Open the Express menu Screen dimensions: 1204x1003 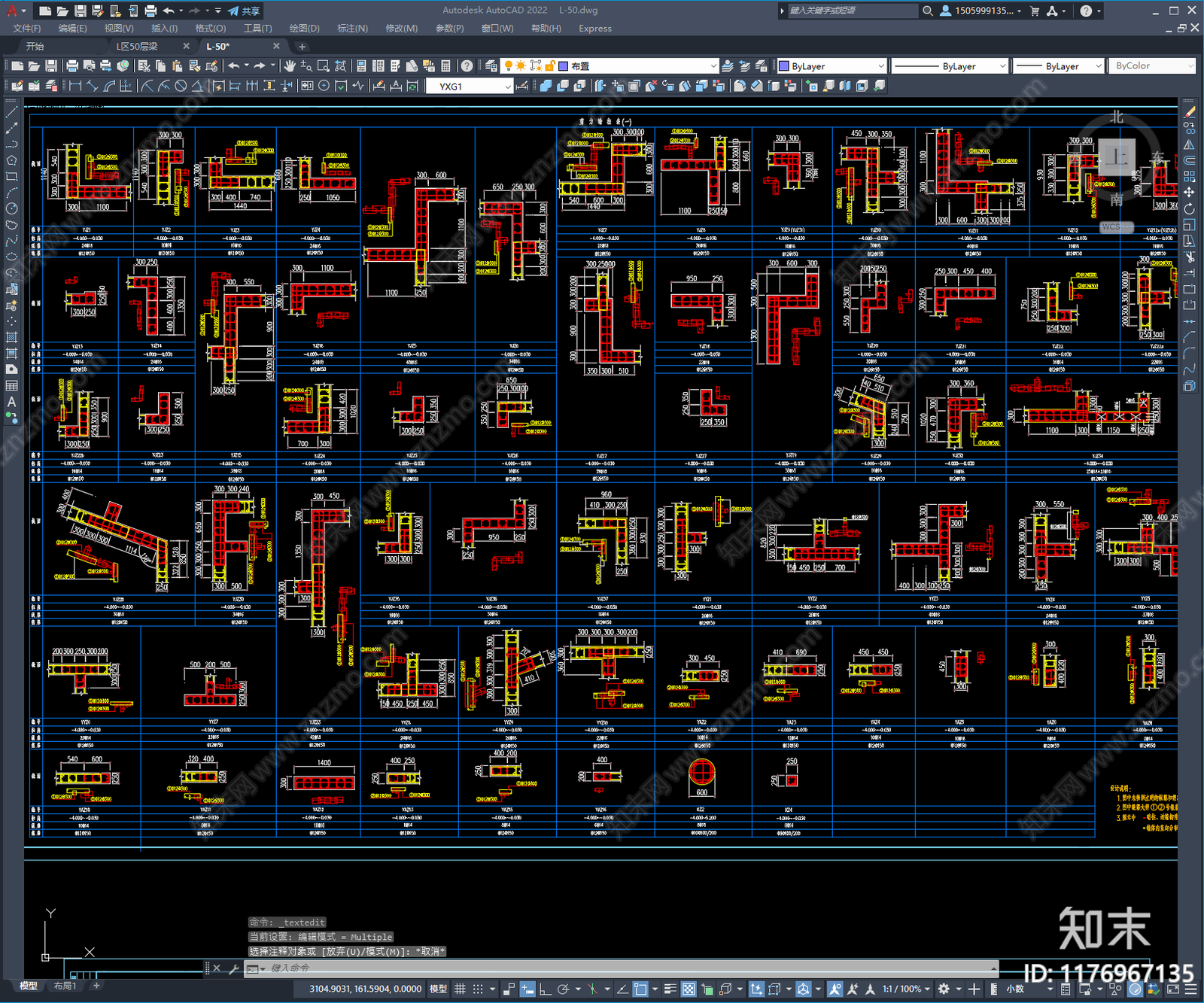(x=595, y=29)
